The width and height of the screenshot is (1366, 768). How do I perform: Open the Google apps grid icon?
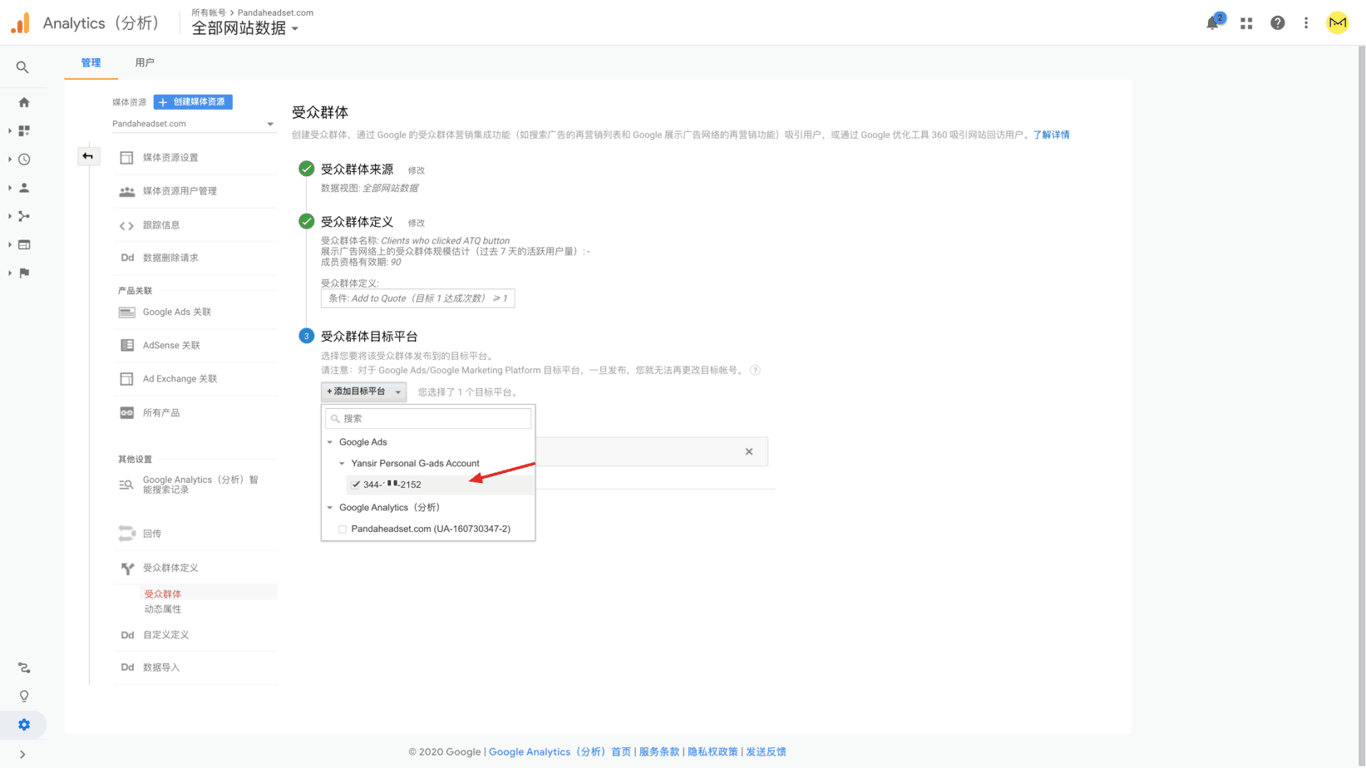click(1246, 23)
